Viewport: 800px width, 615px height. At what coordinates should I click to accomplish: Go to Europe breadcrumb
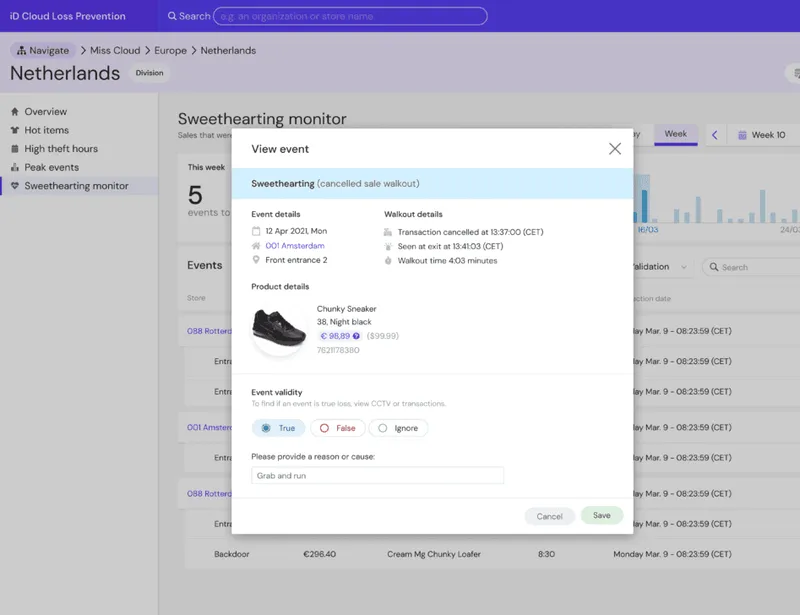click(x=170, y=50)
